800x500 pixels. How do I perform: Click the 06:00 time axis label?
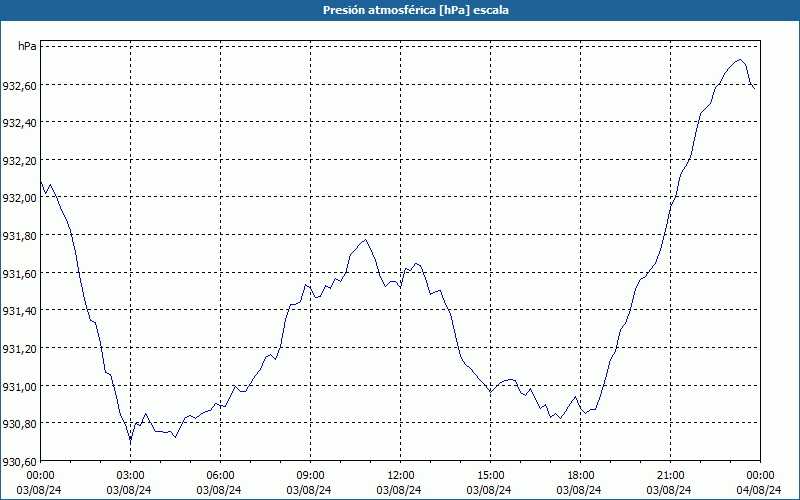pos(220,476)
